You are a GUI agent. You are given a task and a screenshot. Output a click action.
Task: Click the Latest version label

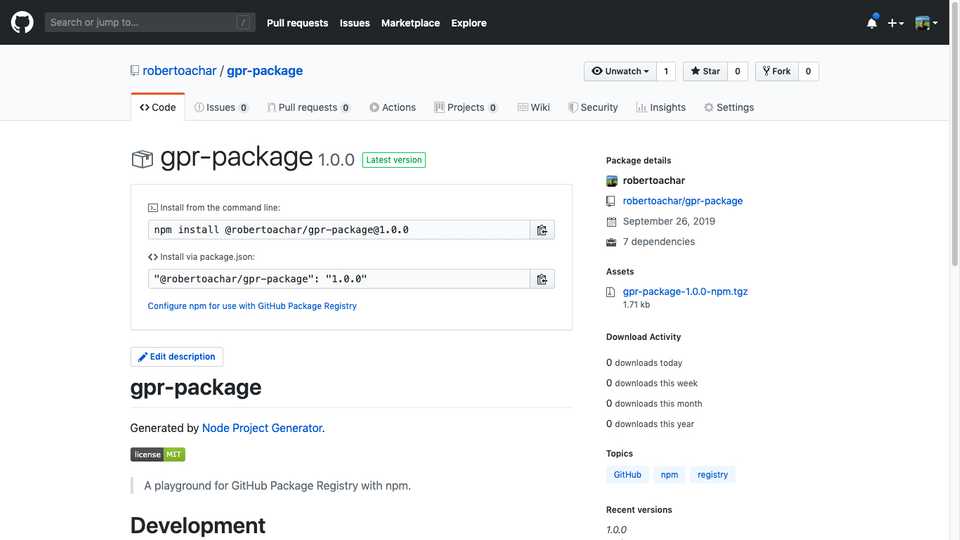point(394,160)
